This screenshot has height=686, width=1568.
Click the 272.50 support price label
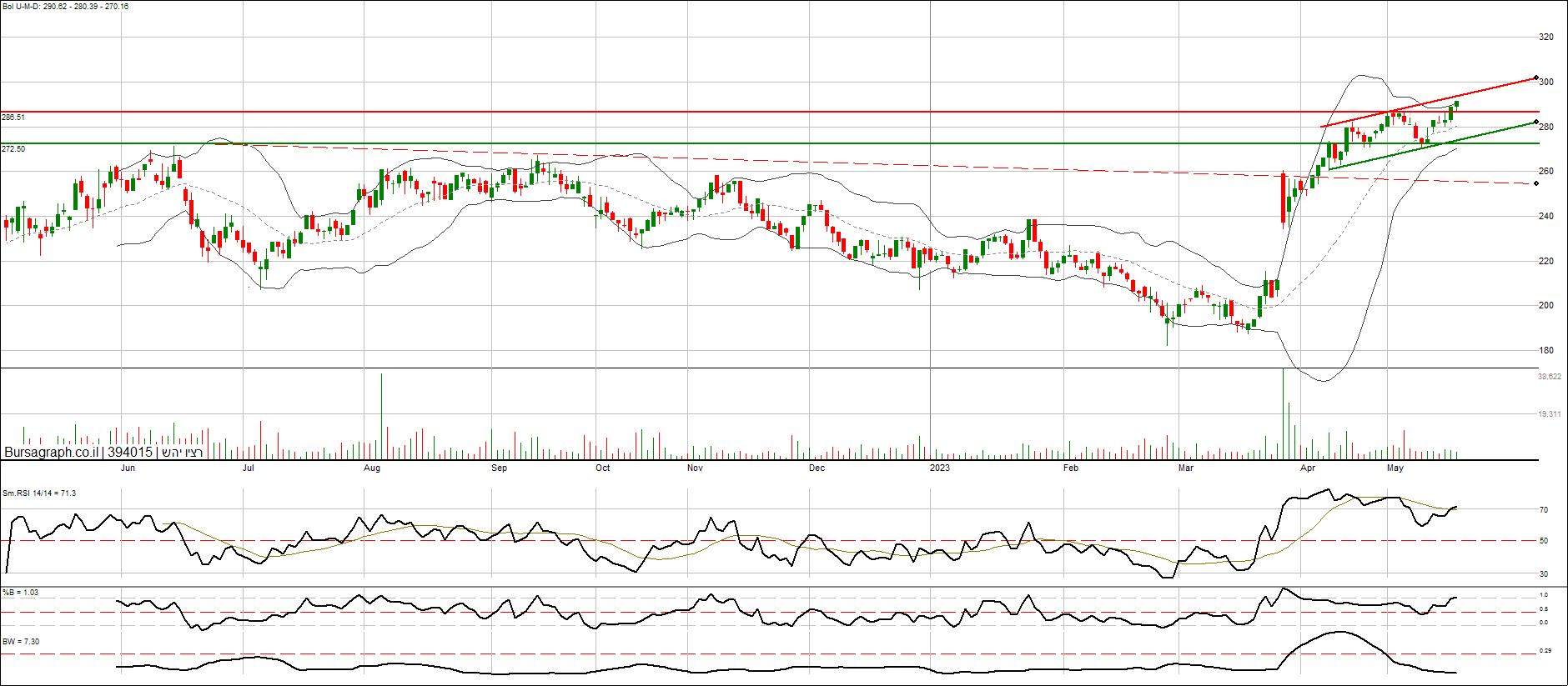(x=13, y=149)
